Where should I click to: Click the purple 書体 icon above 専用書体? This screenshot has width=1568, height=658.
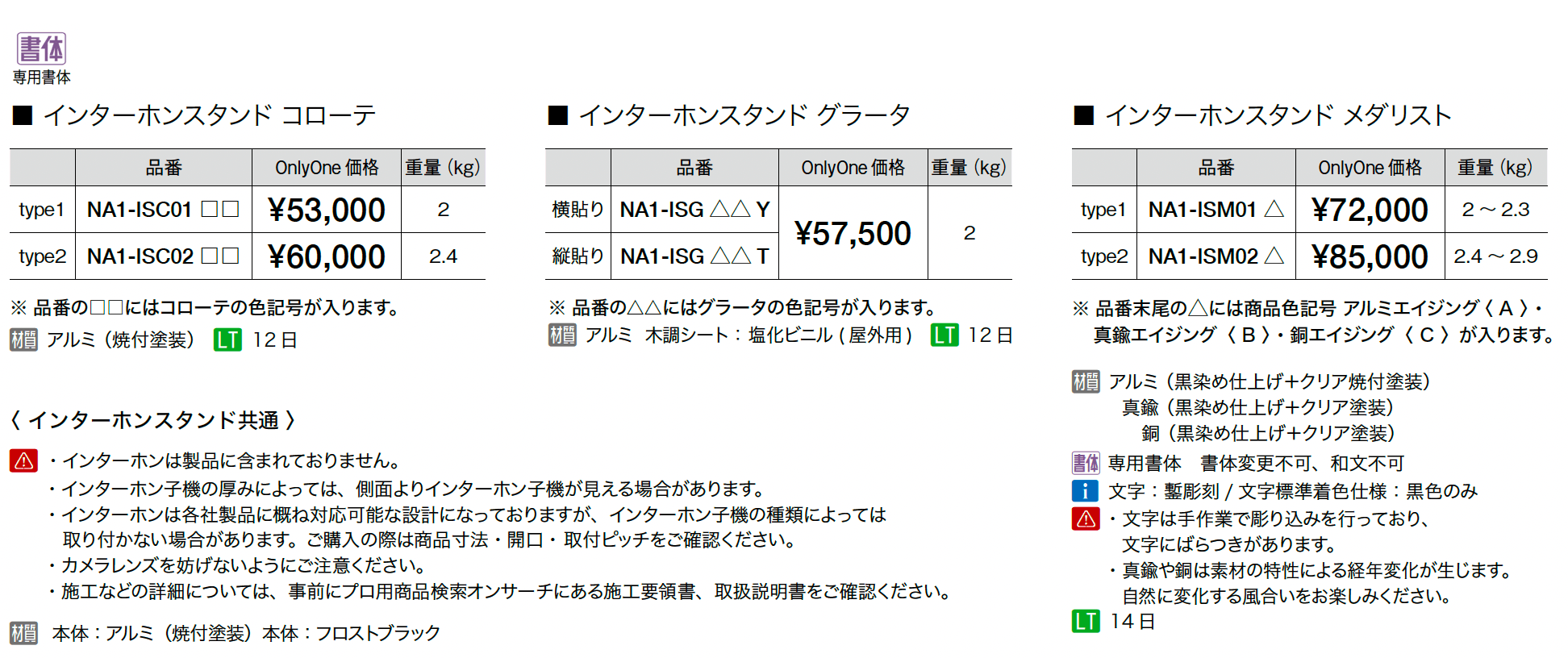pyautogui.click(x=41, y=48)
